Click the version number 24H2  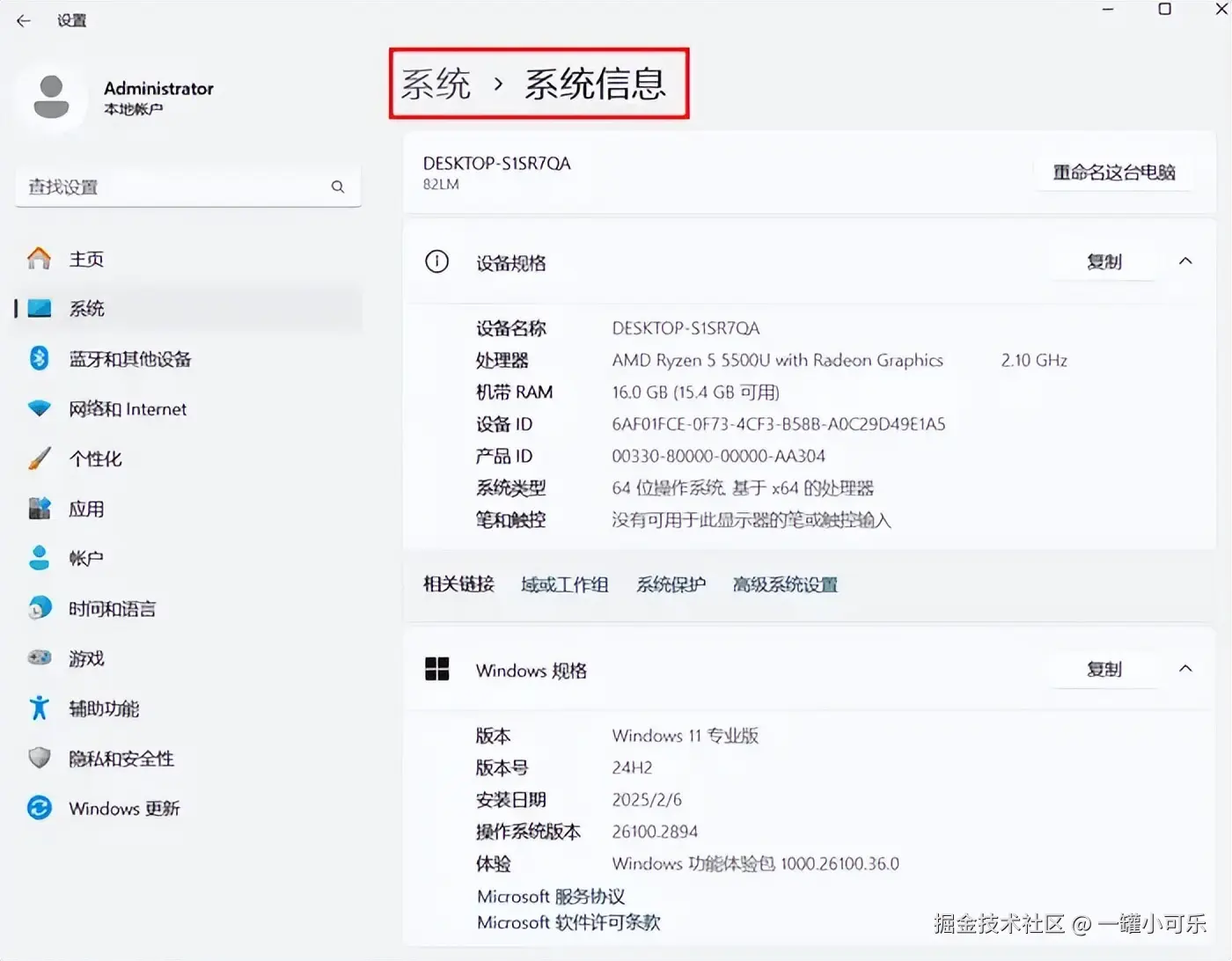632,767
